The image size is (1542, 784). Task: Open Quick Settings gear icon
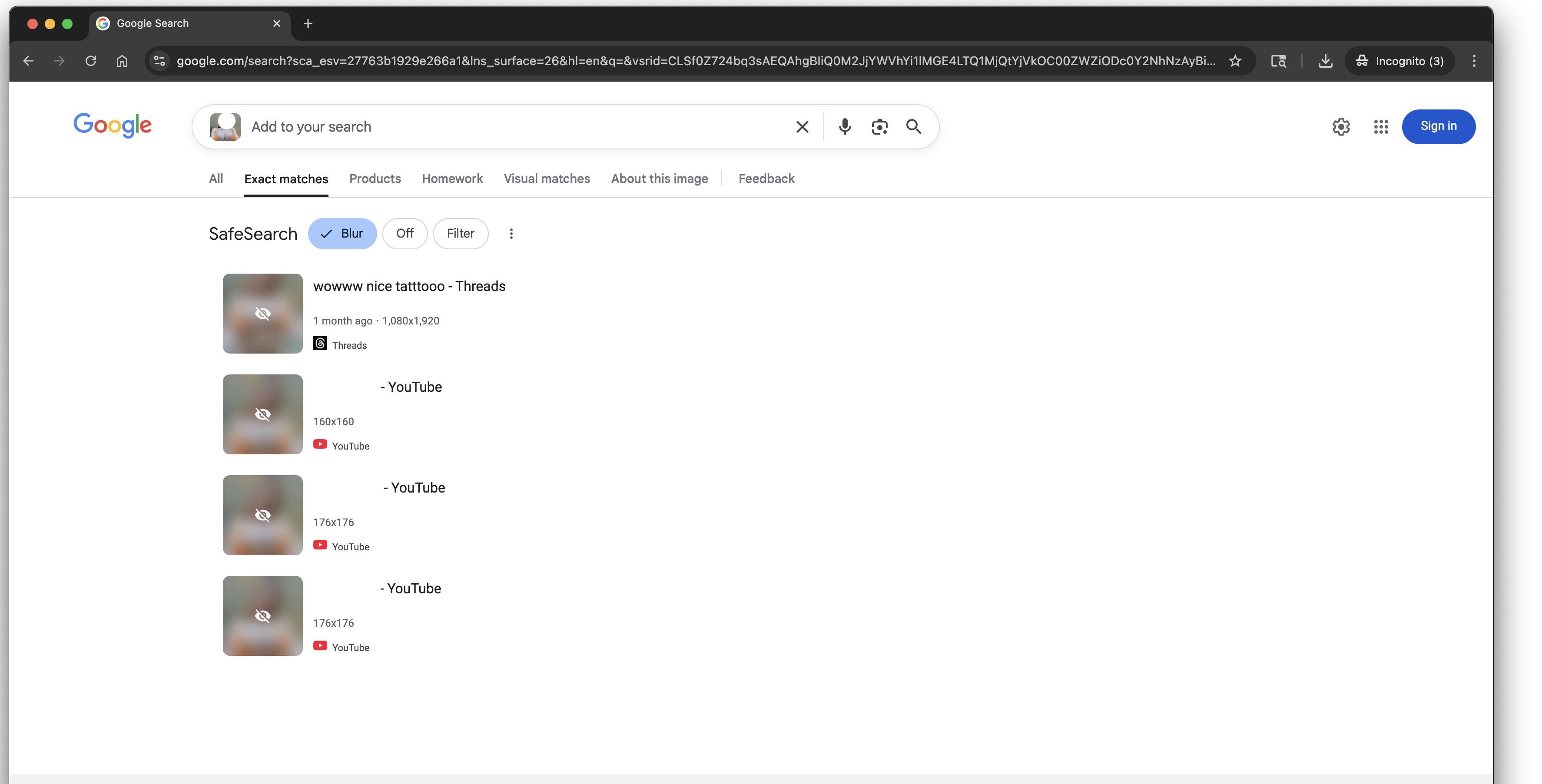click(x=1341, y=126)
